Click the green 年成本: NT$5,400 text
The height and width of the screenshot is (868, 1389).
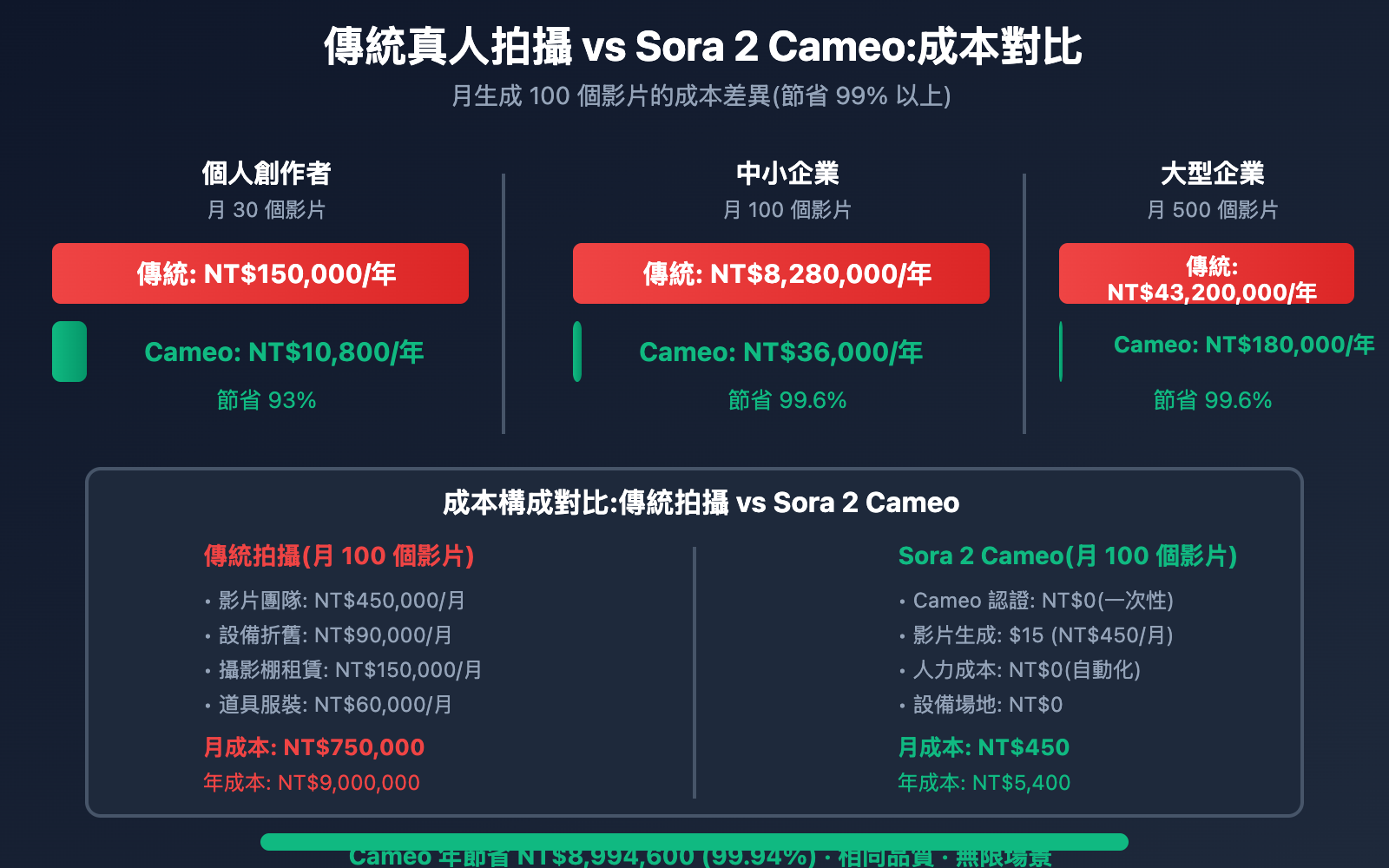point(984,783)
